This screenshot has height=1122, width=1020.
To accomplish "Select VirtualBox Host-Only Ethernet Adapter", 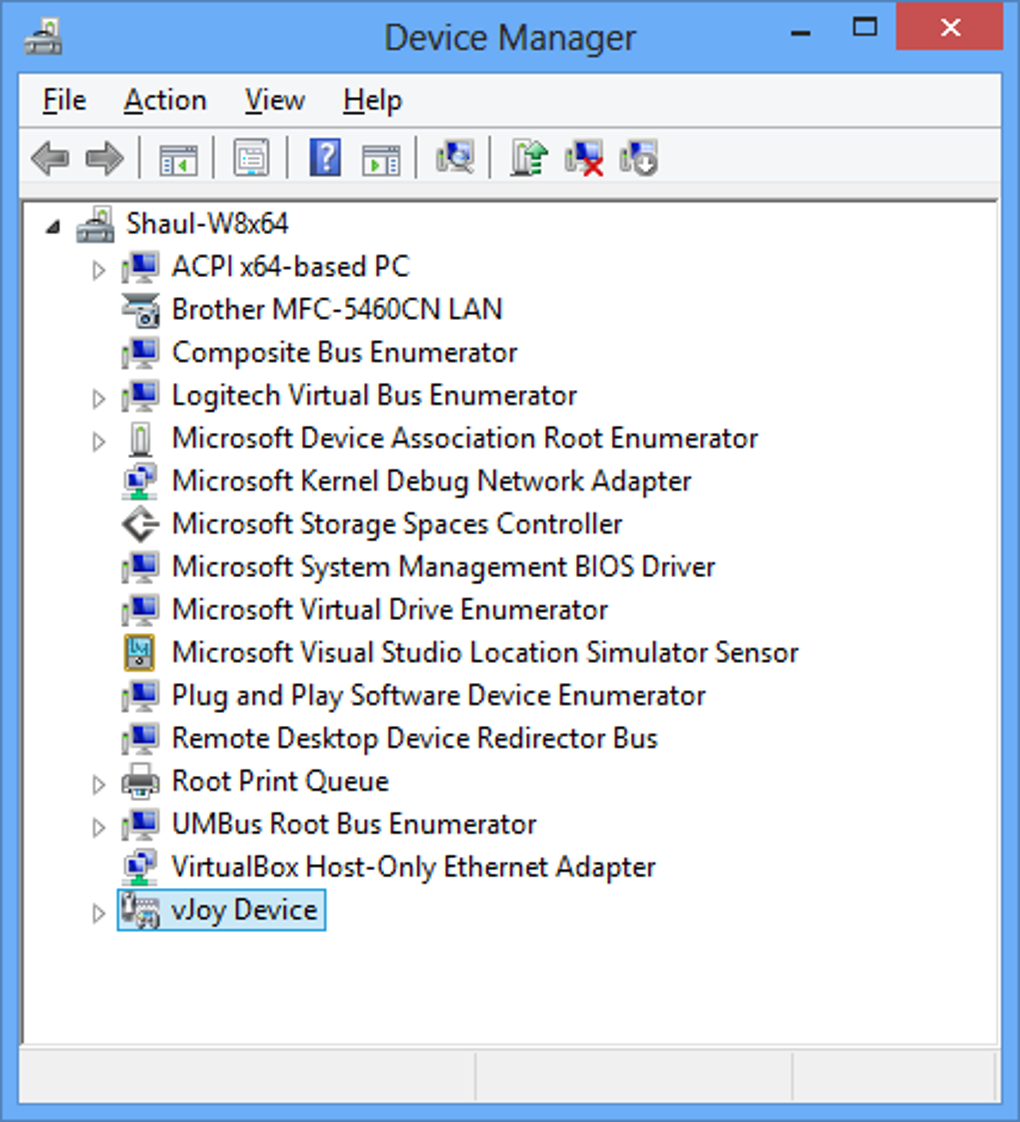I will pyautogui.click(x=413, y=867).
